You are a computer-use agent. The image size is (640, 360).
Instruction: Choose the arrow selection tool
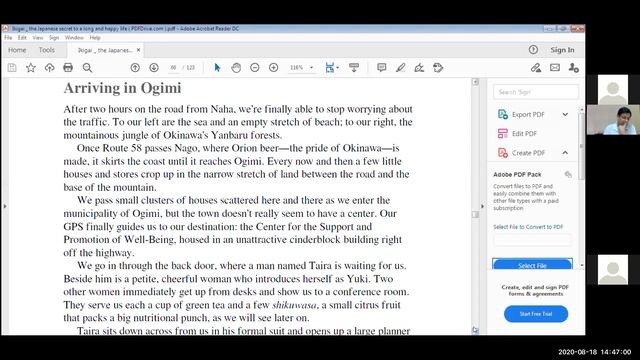click(x=217, y=68)
